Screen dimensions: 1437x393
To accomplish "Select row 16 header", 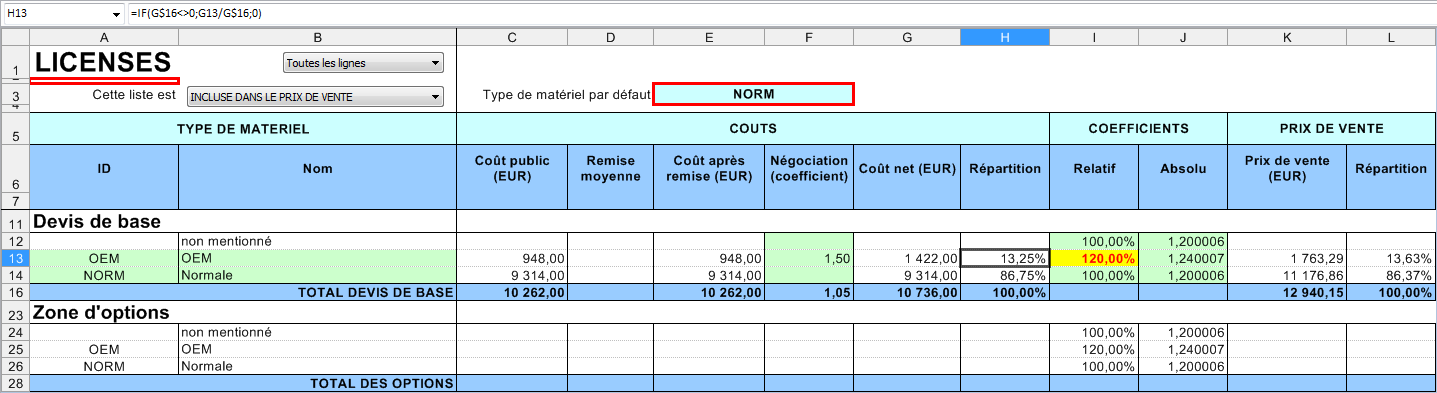I will coord(15,292).
